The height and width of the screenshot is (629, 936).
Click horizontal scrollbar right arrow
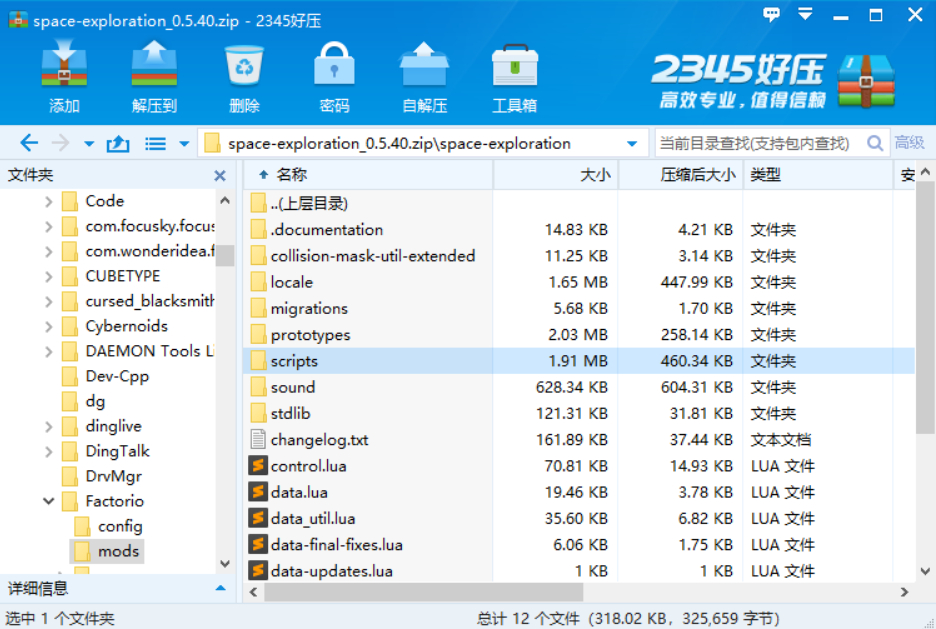[x=904, y=592]
